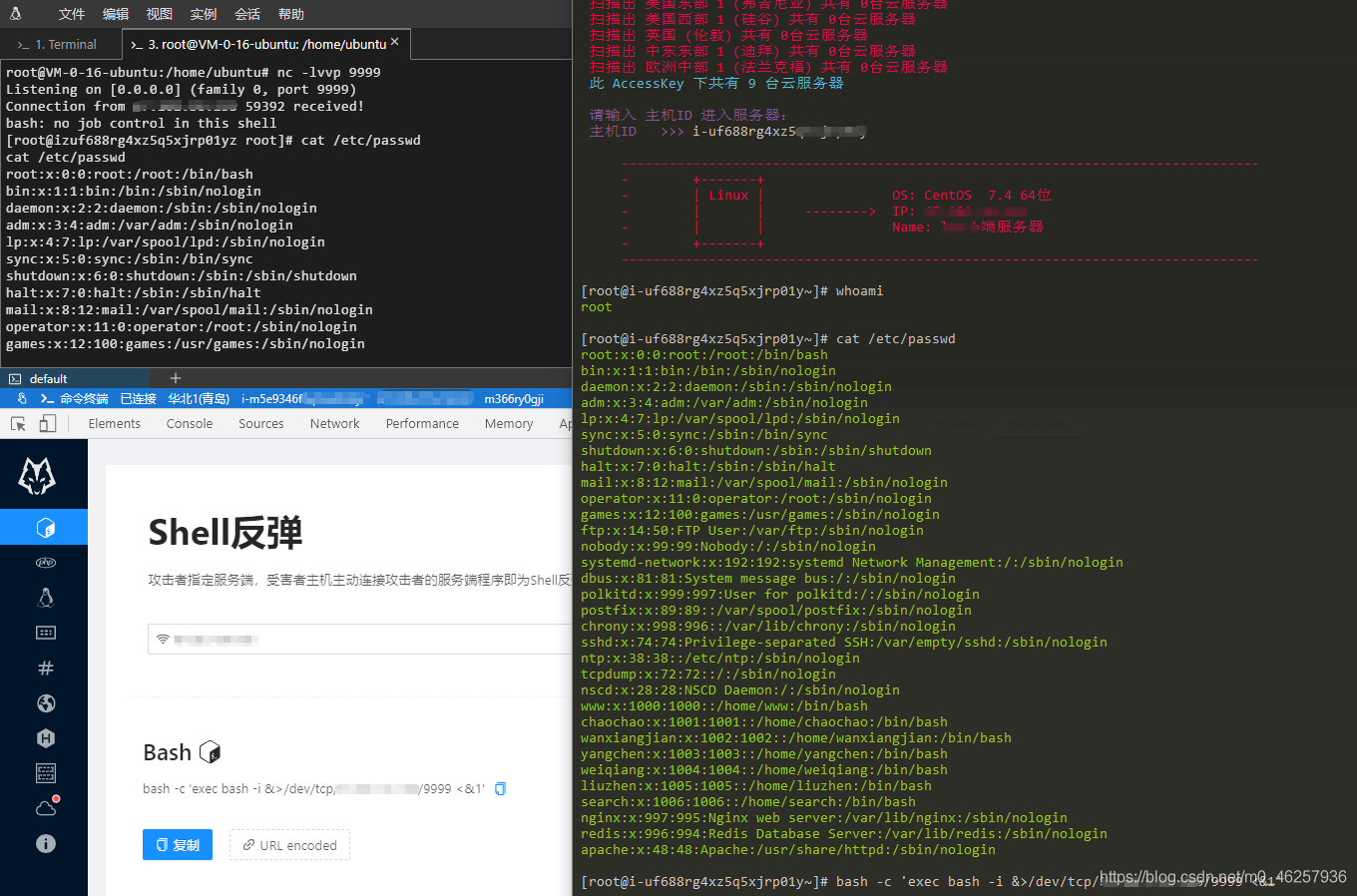The image size is (1357, 896).
Task: Open the 会话 menu
Action: (x=247, y=14)
